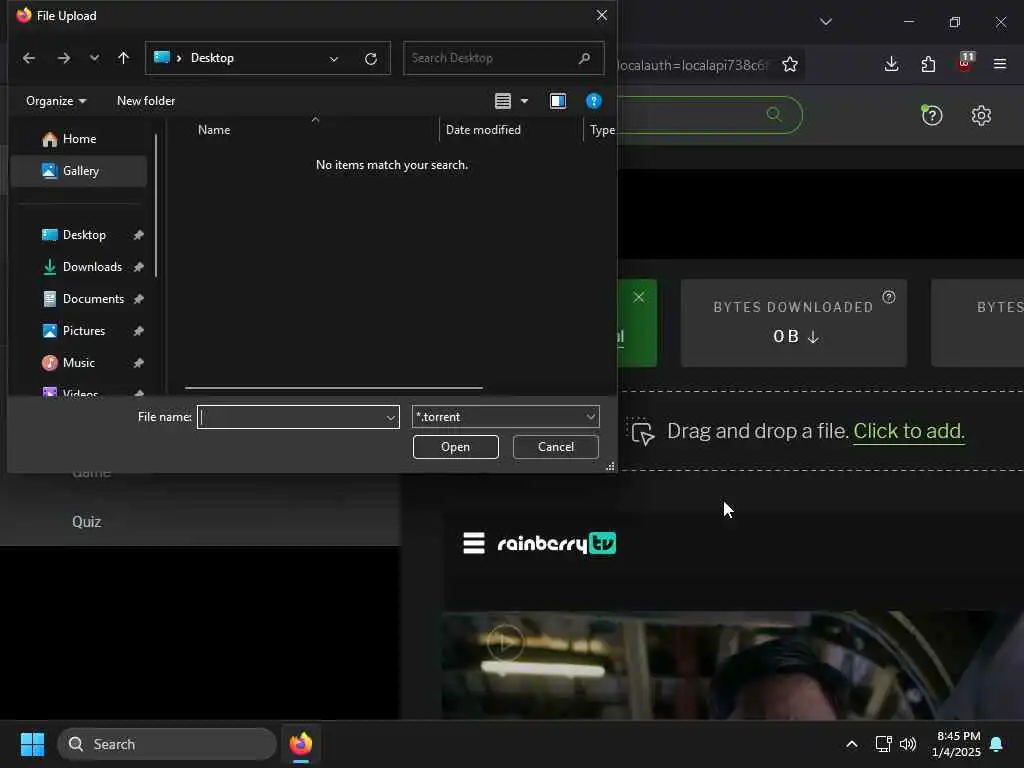Image resolution: width=1024 pixels, height=768 pixels.
Task: Play the video thumbnail
Action: [505, 643]
